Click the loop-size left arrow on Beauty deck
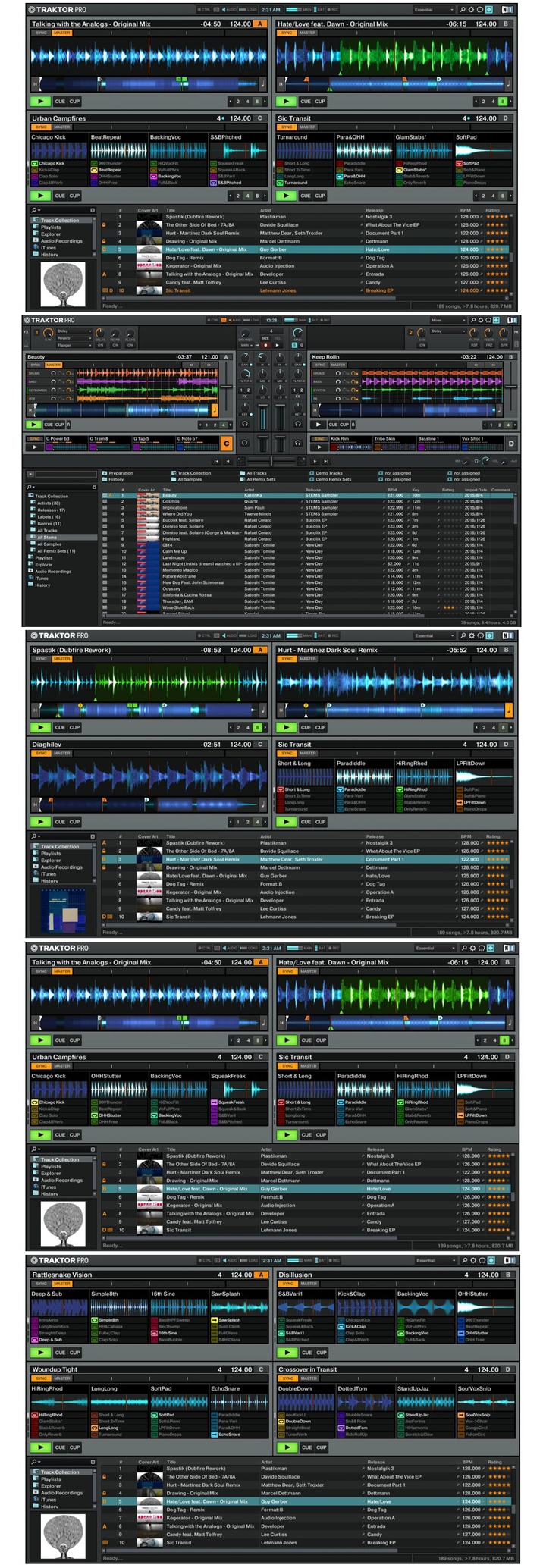 199,425
